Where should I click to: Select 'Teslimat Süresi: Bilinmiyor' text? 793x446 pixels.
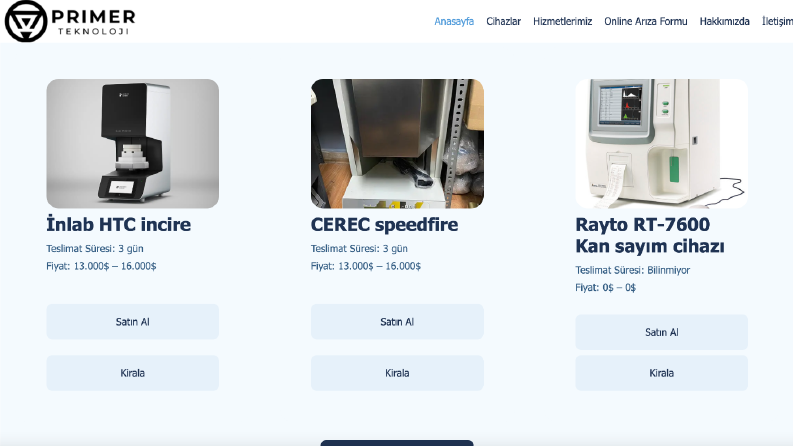click(633, 271)
